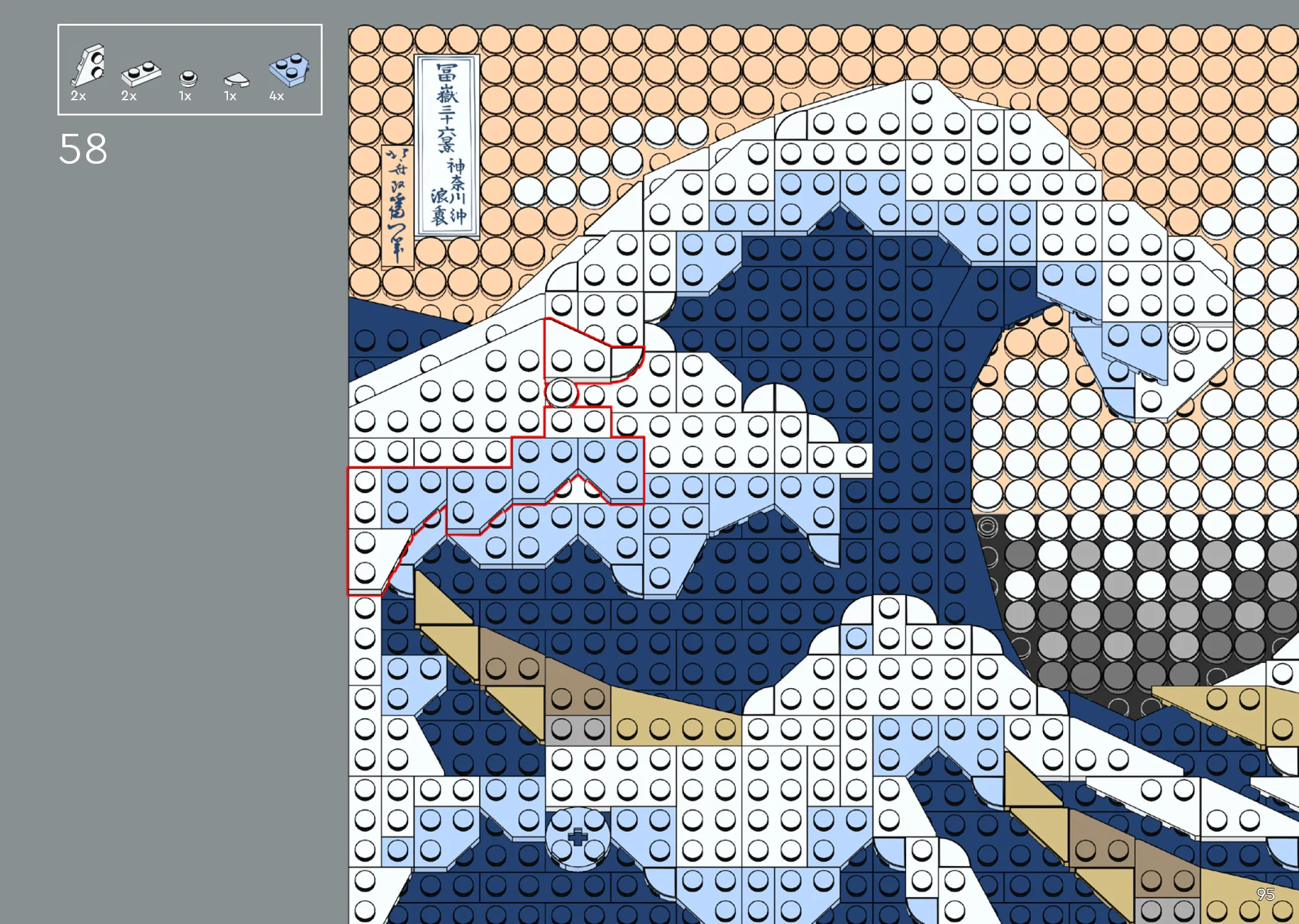The image size is (1299, 924).
Task: Click the '4x' count under the blue plate
Action: click(x=277, y=96)
